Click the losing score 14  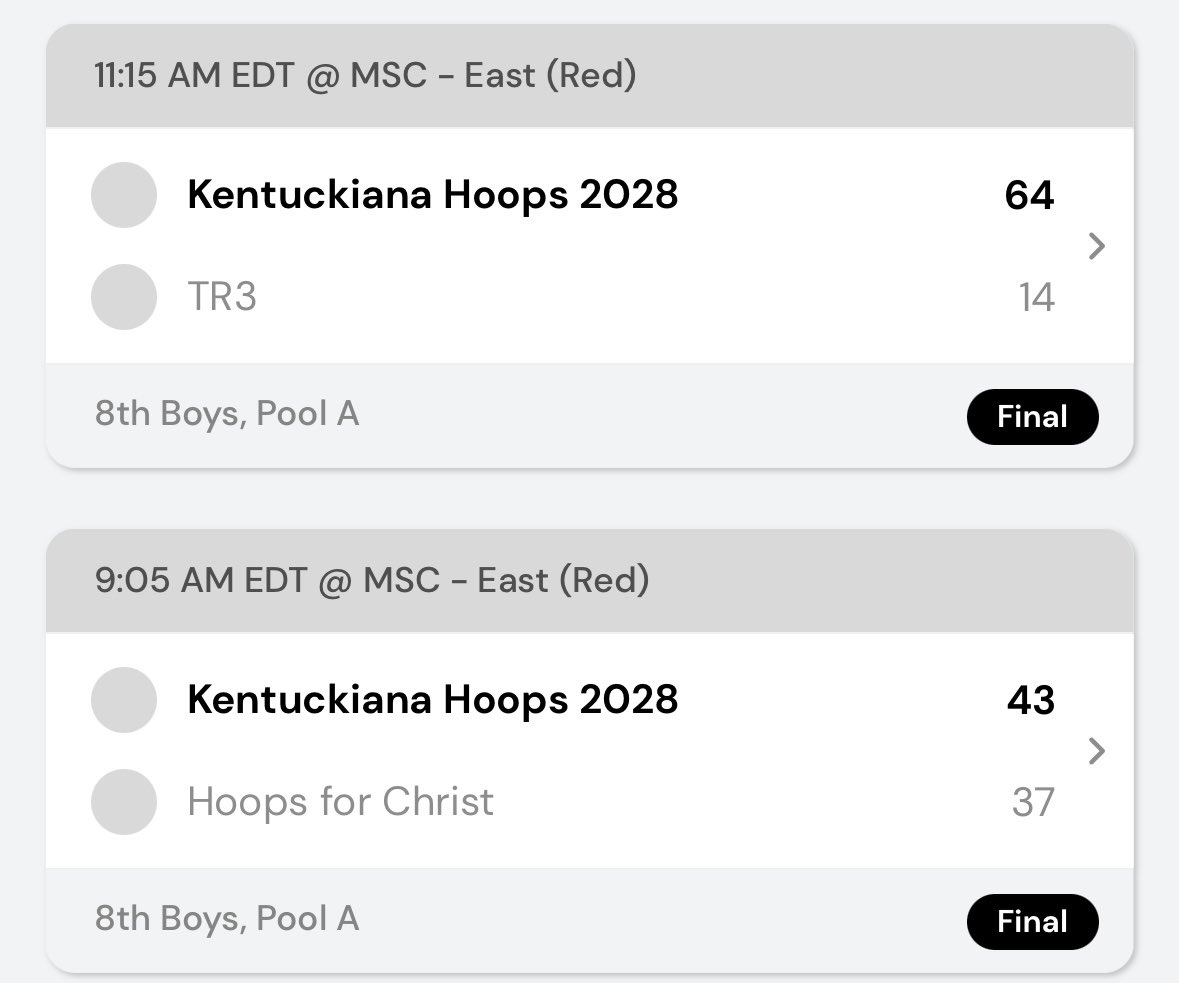[1036, 298]
